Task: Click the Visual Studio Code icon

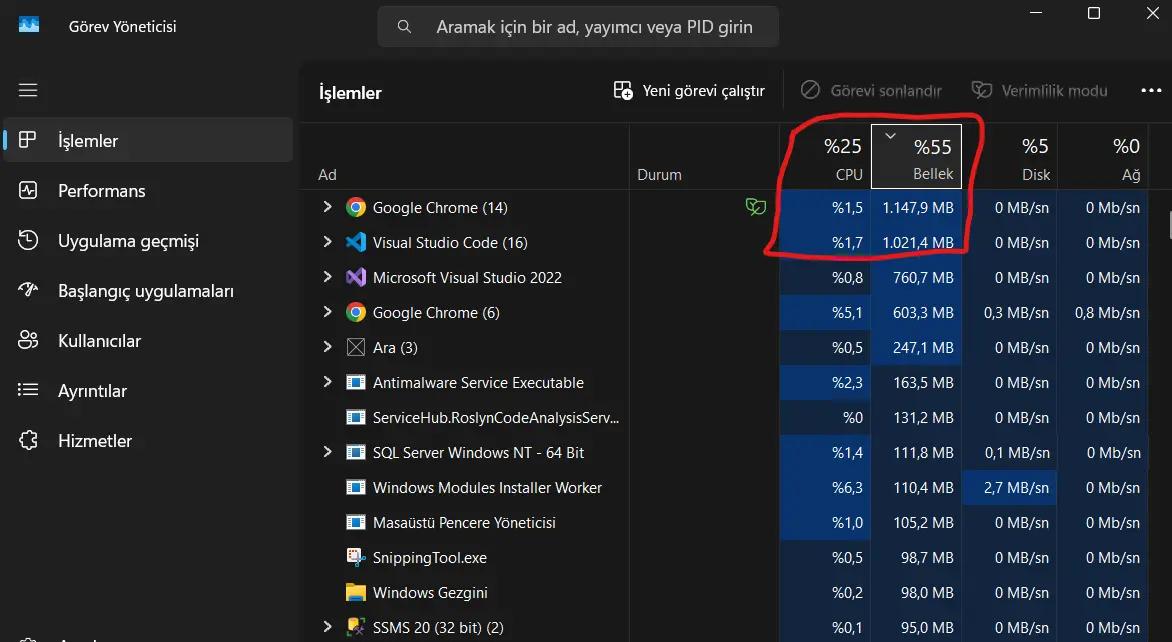Action: tap(356, 242)
